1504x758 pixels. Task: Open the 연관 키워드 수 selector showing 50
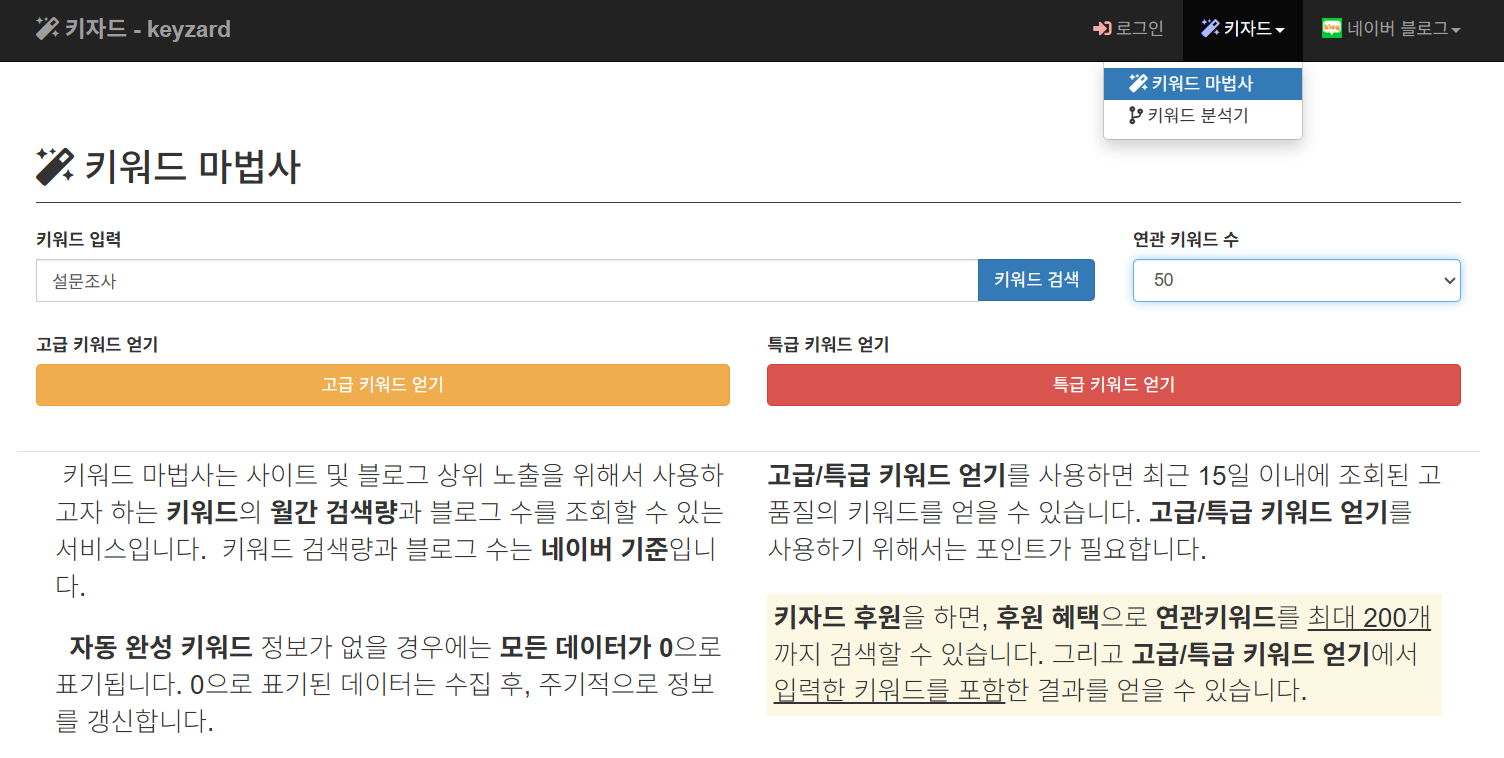click(x=1296, y=280)
